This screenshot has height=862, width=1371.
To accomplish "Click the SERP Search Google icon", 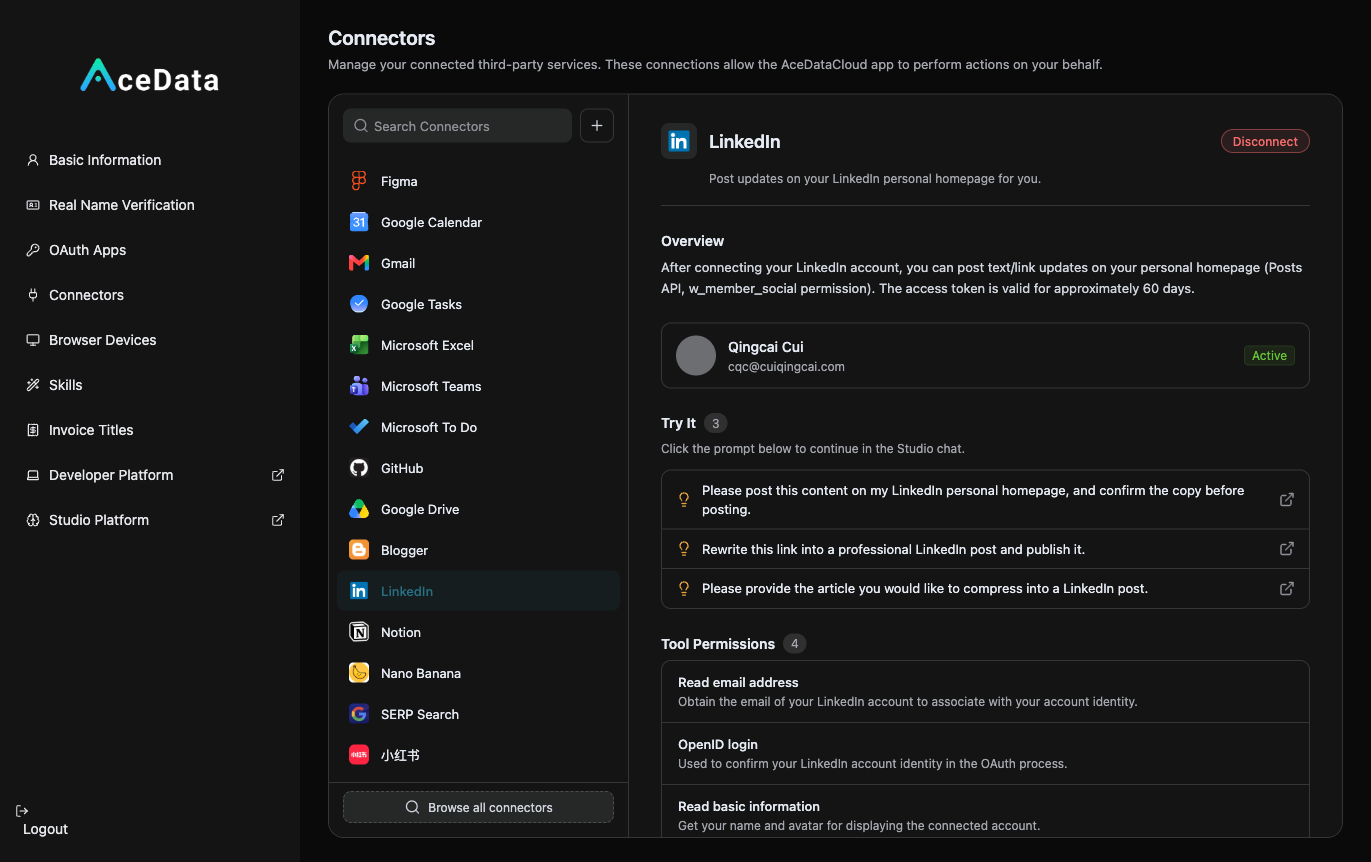I will [x=359, y=714].
